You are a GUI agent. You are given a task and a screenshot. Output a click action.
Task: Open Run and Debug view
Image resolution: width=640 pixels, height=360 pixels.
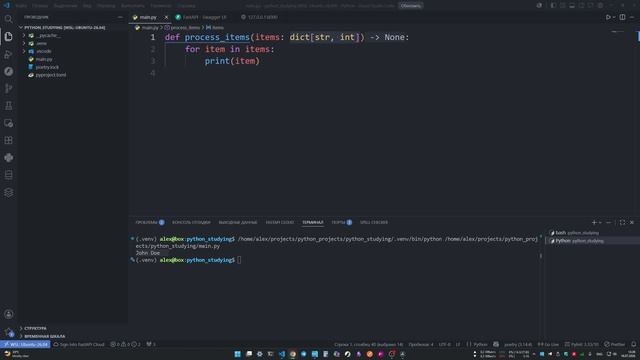point(9,54)
